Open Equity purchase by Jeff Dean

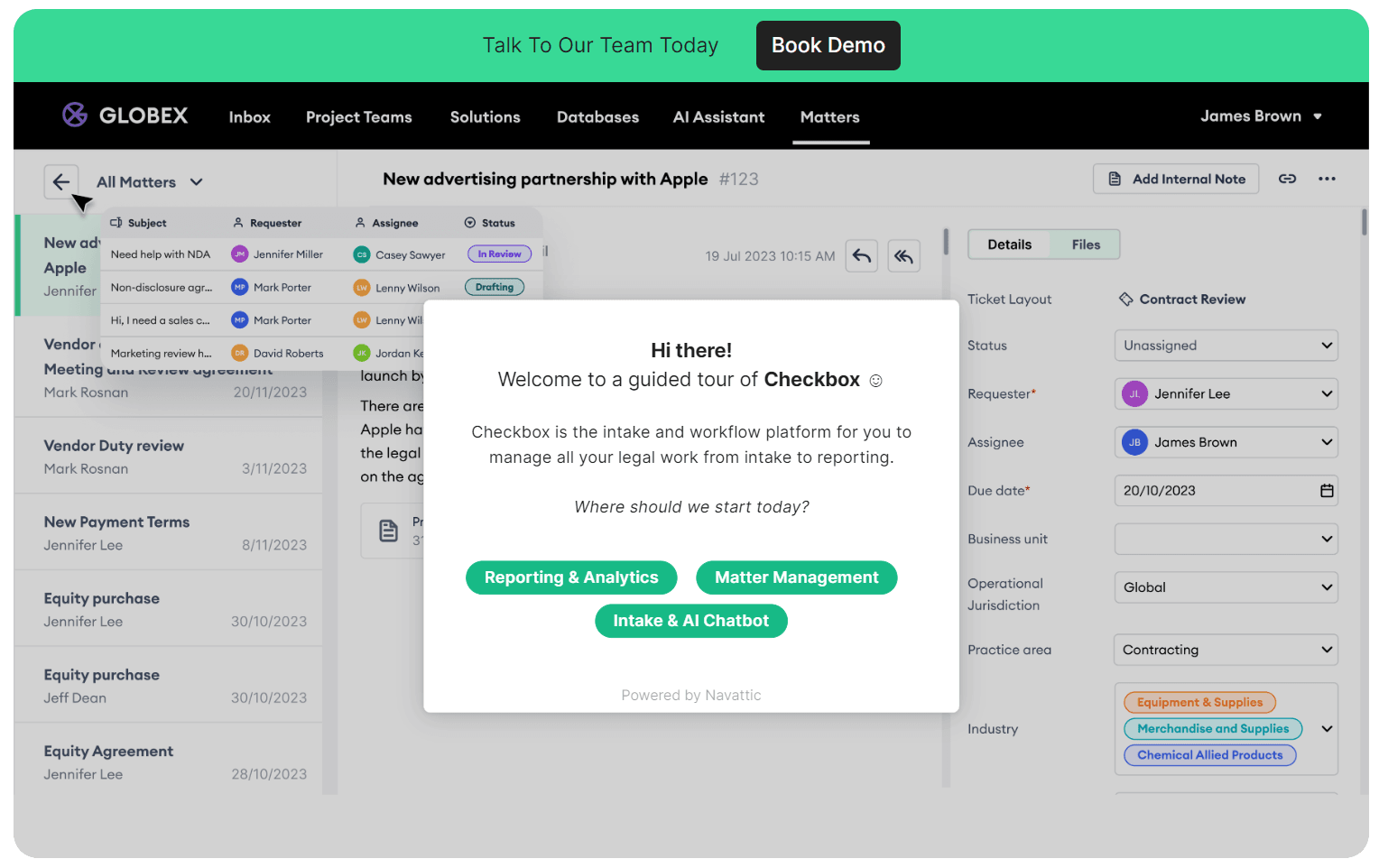coord(169,685)
